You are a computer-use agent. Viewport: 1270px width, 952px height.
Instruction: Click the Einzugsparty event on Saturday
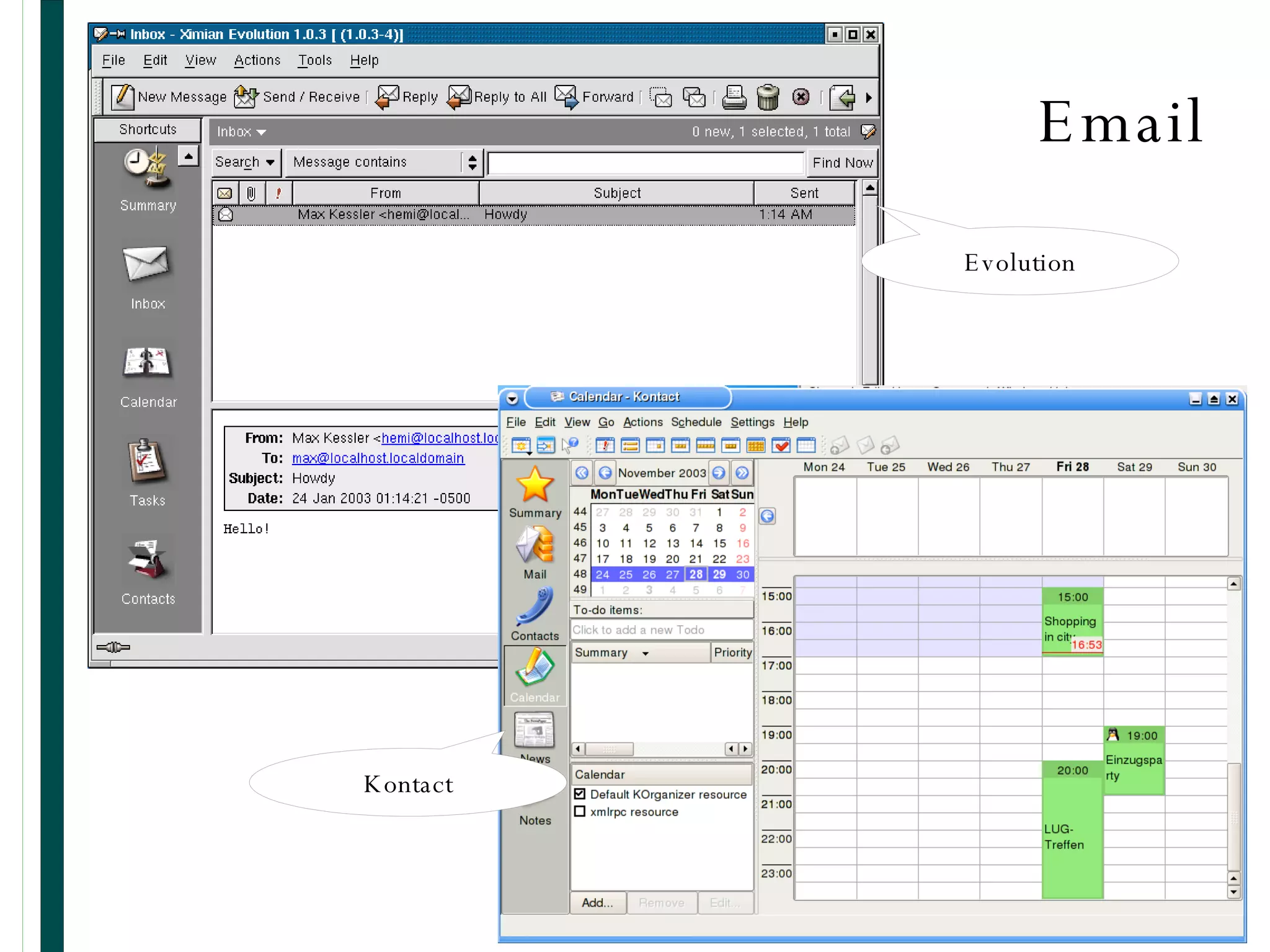tap(1134, 761)
